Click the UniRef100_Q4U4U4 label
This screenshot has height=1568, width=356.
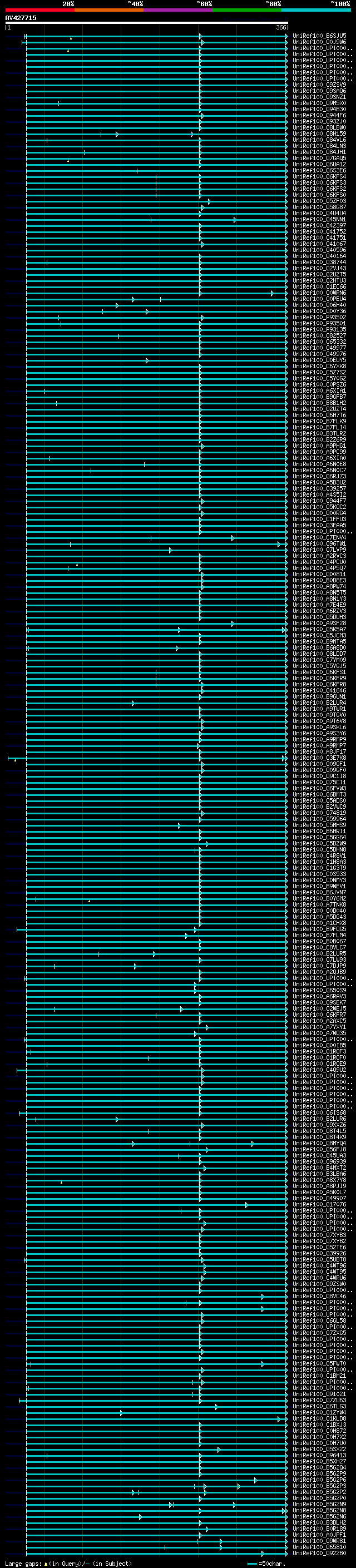coord(319,213)
